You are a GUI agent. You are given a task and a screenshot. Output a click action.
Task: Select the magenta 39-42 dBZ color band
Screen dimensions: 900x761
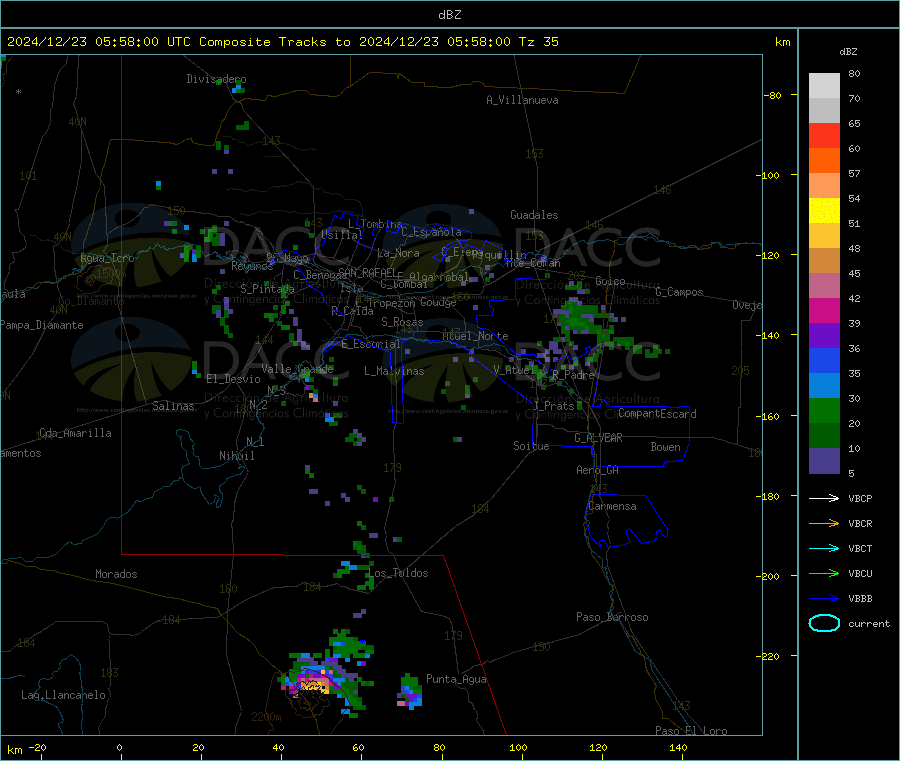[824, 310]
